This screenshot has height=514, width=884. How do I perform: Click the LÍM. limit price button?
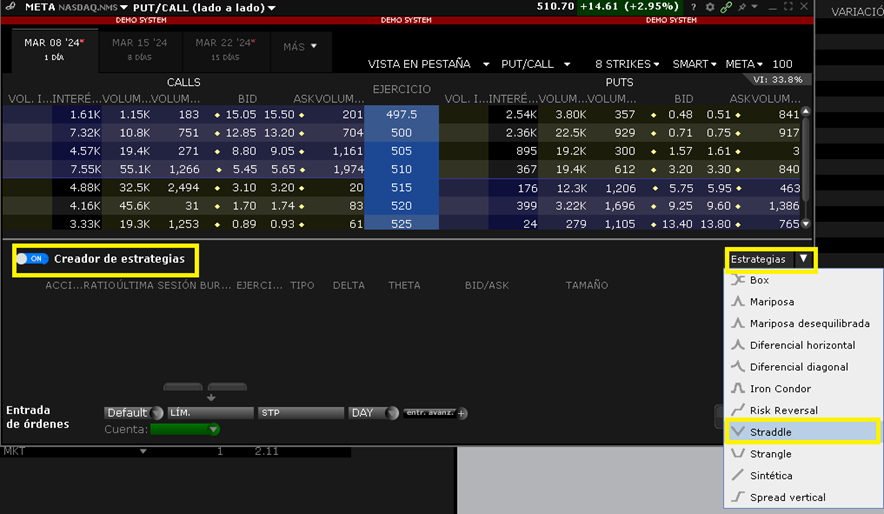pyautogui.click(x=210, y=413)
